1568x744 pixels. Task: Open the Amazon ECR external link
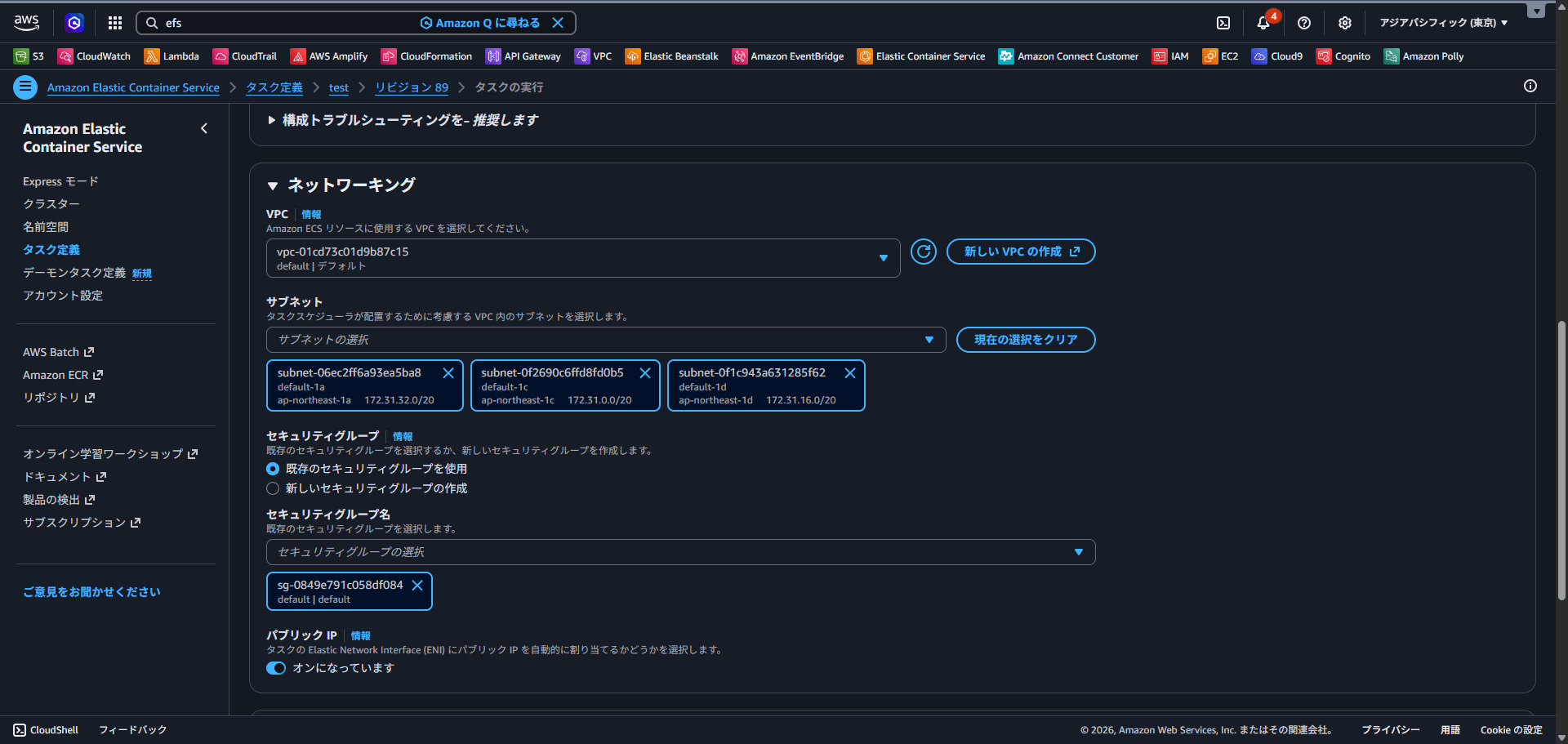(63, 375)
